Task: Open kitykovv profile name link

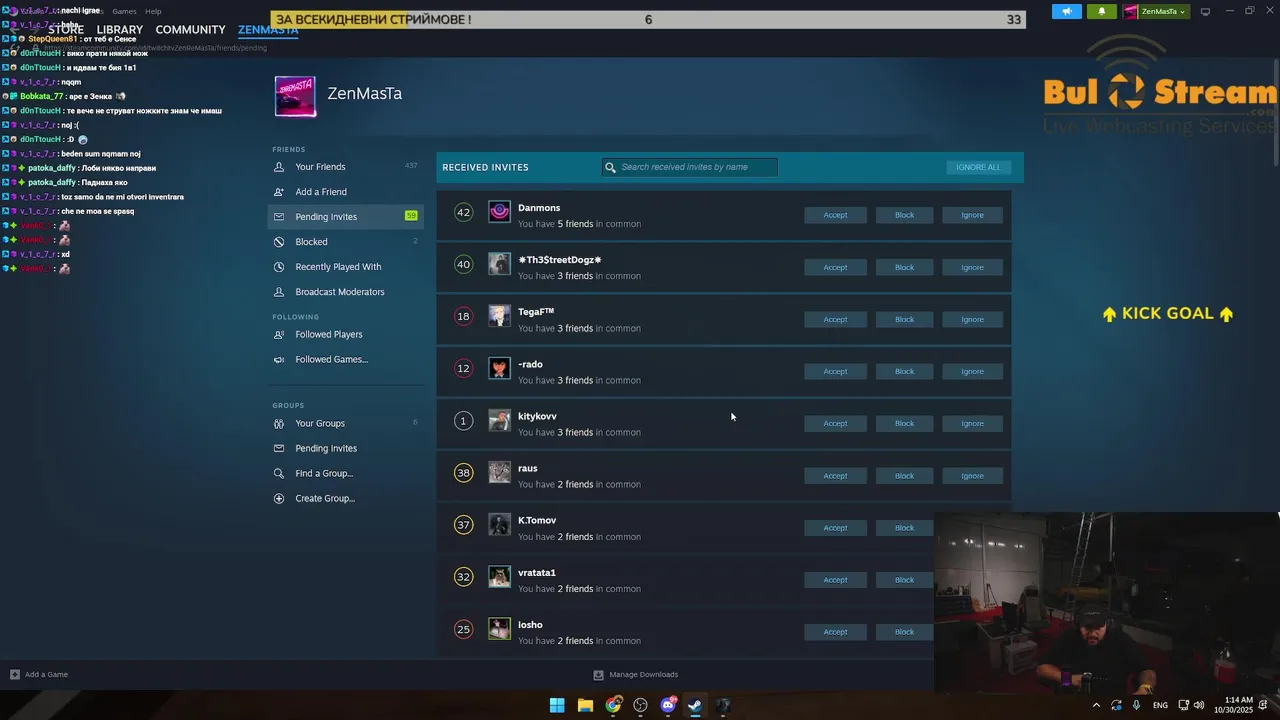Action: click(537, 416)
